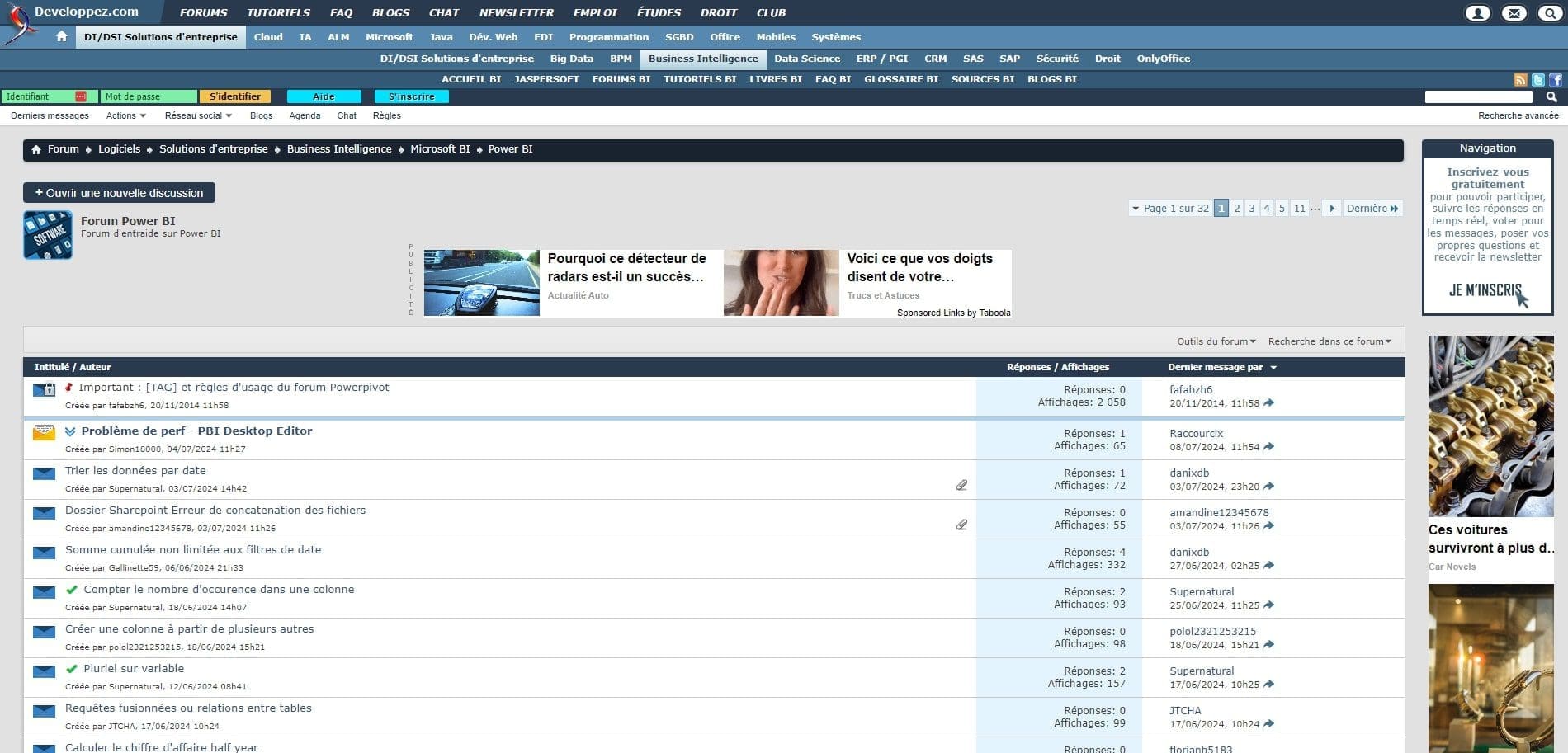1568x753 pixels.
Task: Click the home icon in top navigation
Action: pyautogui.click(x=61, y=37)
